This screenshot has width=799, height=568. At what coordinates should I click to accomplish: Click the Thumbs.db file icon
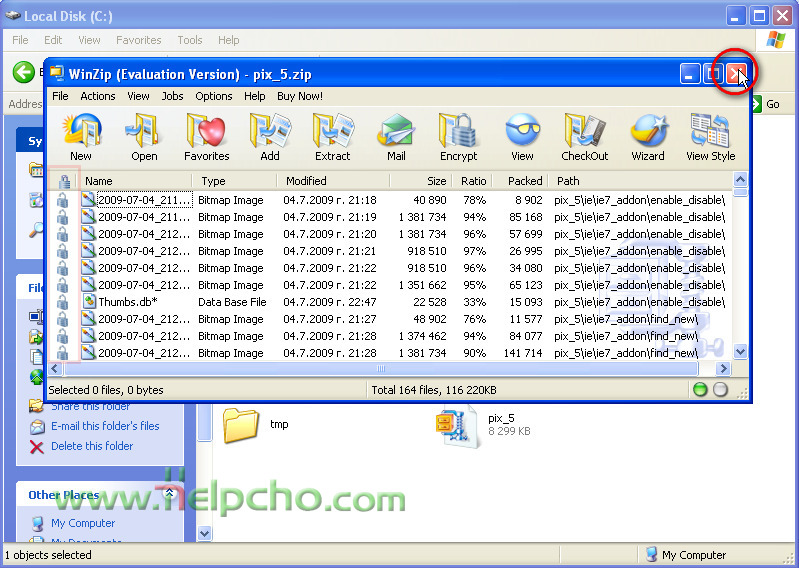pyautogui.click(x=89, y=302)
